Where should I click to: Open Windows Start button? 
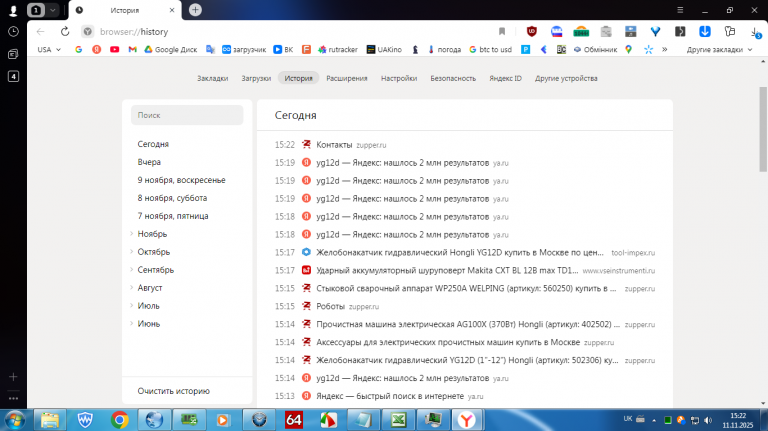[15, 420]
